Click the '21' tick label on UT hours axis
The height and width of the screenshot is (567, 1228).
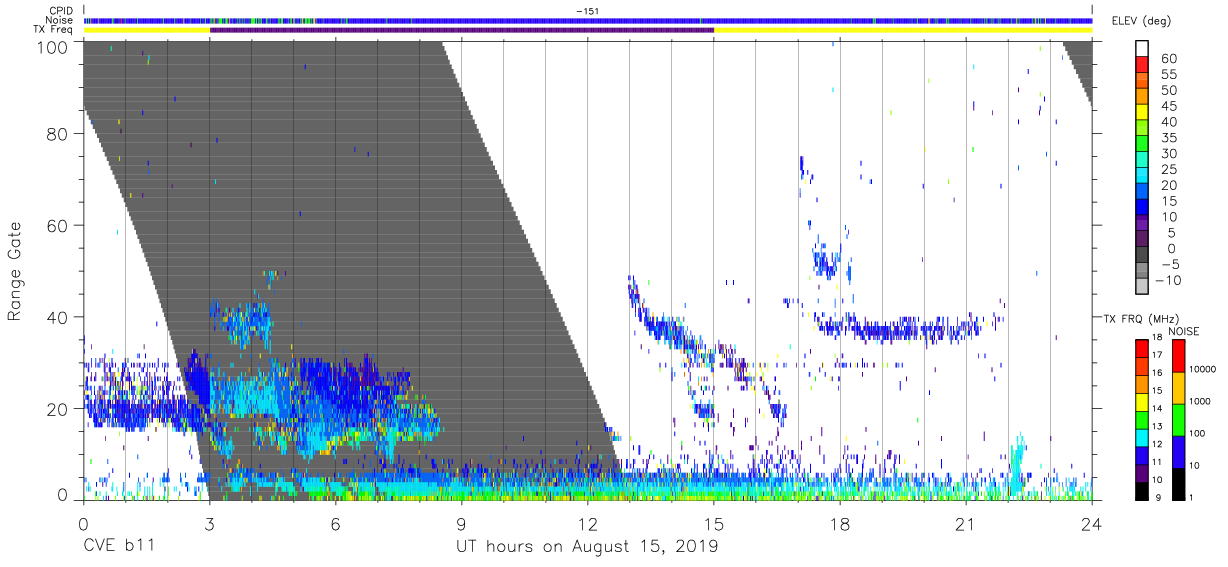click(x=966, y=523)
